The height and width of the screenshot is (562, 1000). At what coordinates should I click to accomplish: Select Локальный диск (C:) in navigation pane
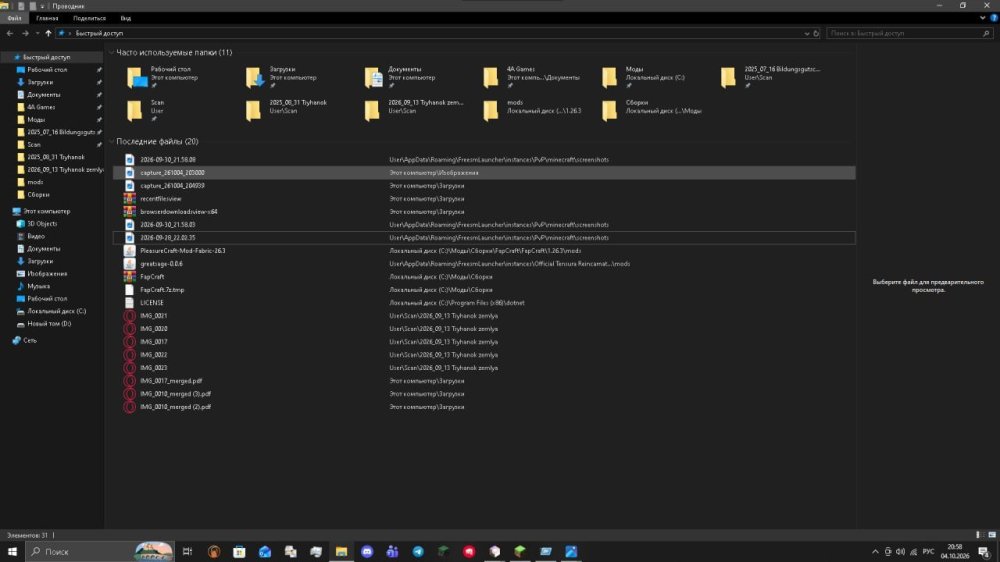pos(56,311)
